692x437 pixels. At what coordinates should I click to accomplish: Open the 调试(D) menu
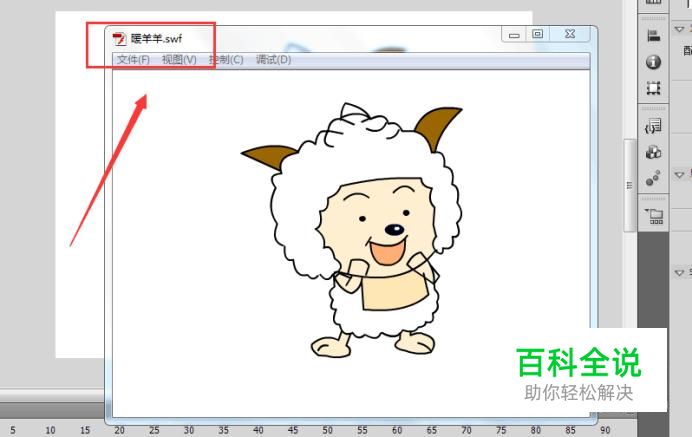click(x=273, y=60)
